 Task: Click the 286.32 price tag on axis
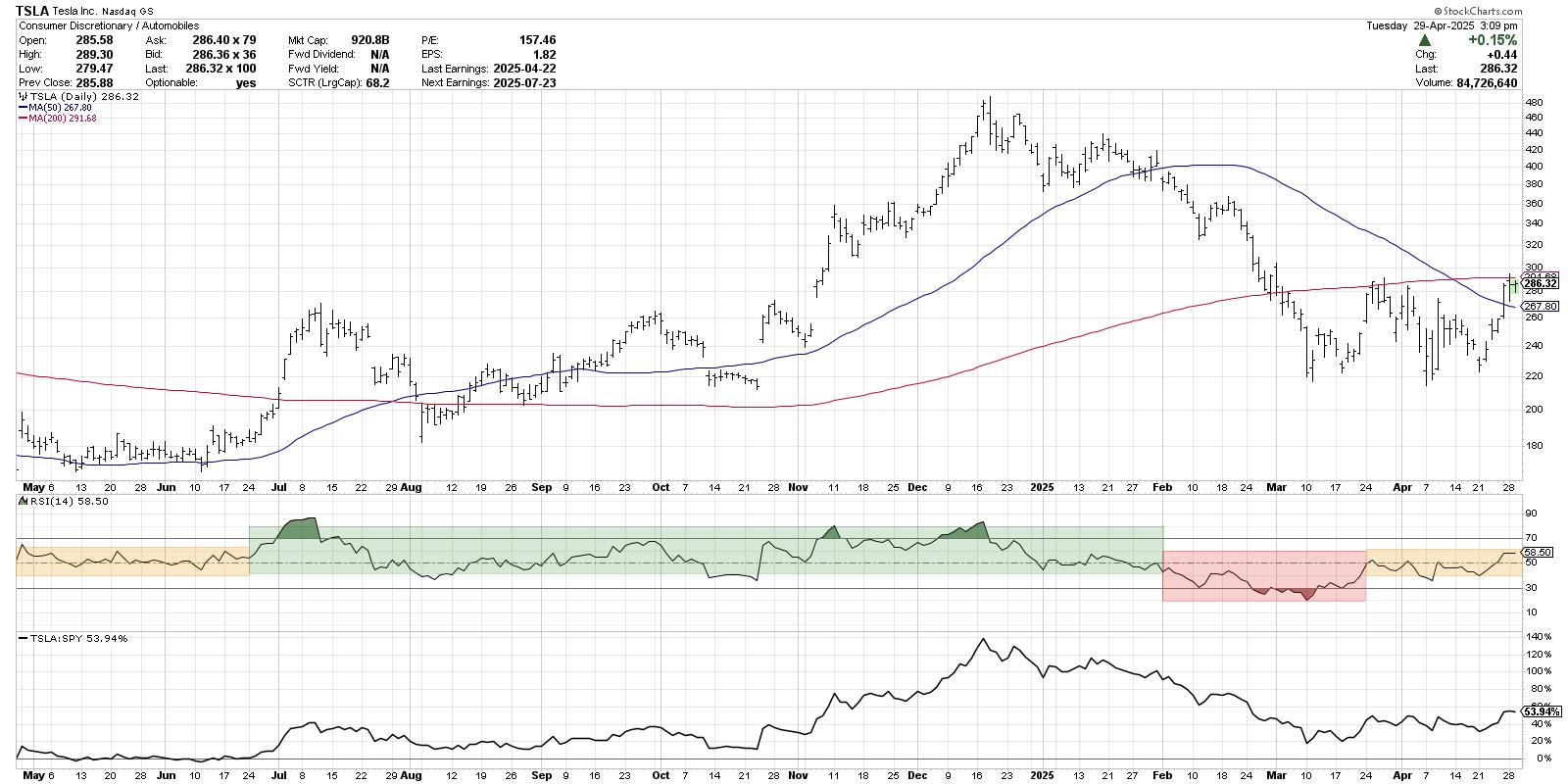pyautogui.click(x=1541, y=283)
